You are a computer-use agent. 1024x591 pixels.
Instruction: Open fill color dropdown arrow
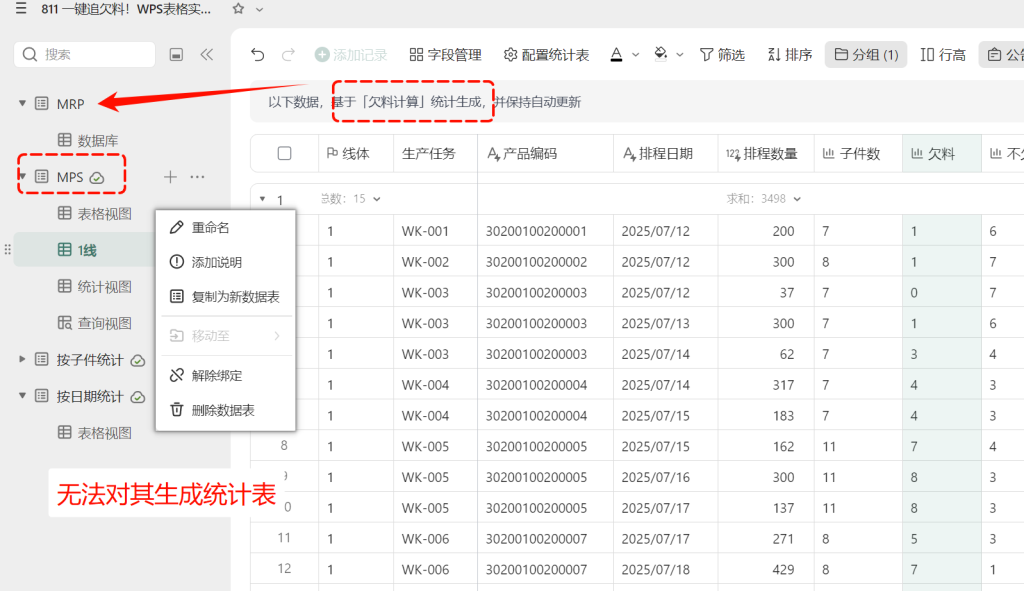pos(680,55)
